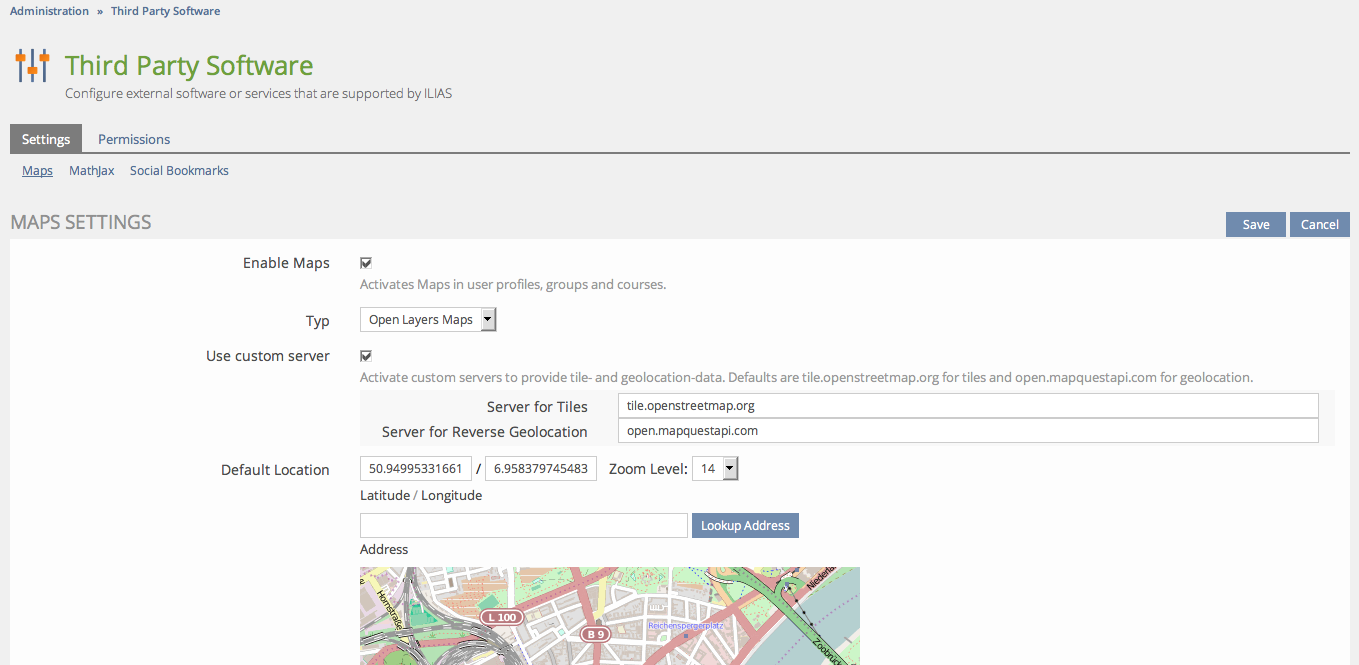Focus the Server for Reverse Geolocation field

click(967, 431)
